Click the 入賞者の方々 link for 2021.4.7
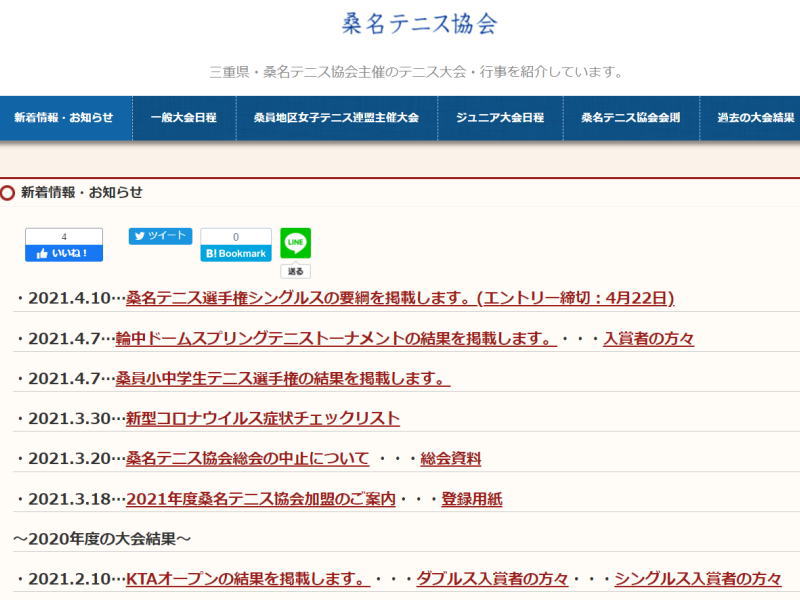Viewport: 800px width, 600px height. point(648,338)
